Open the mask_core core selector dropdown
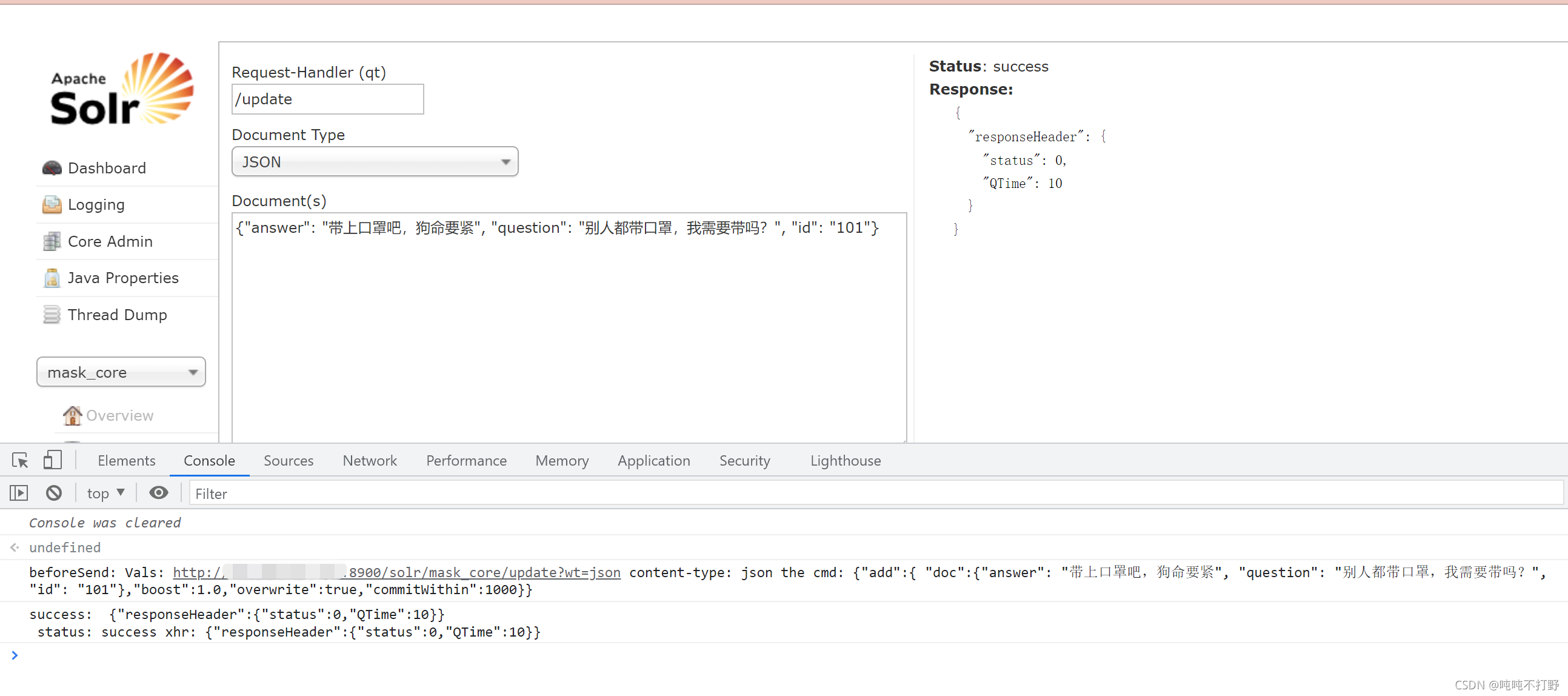The width and height of the screenshot is (1568, 696). pyautogui.click(x=121, y=372)
